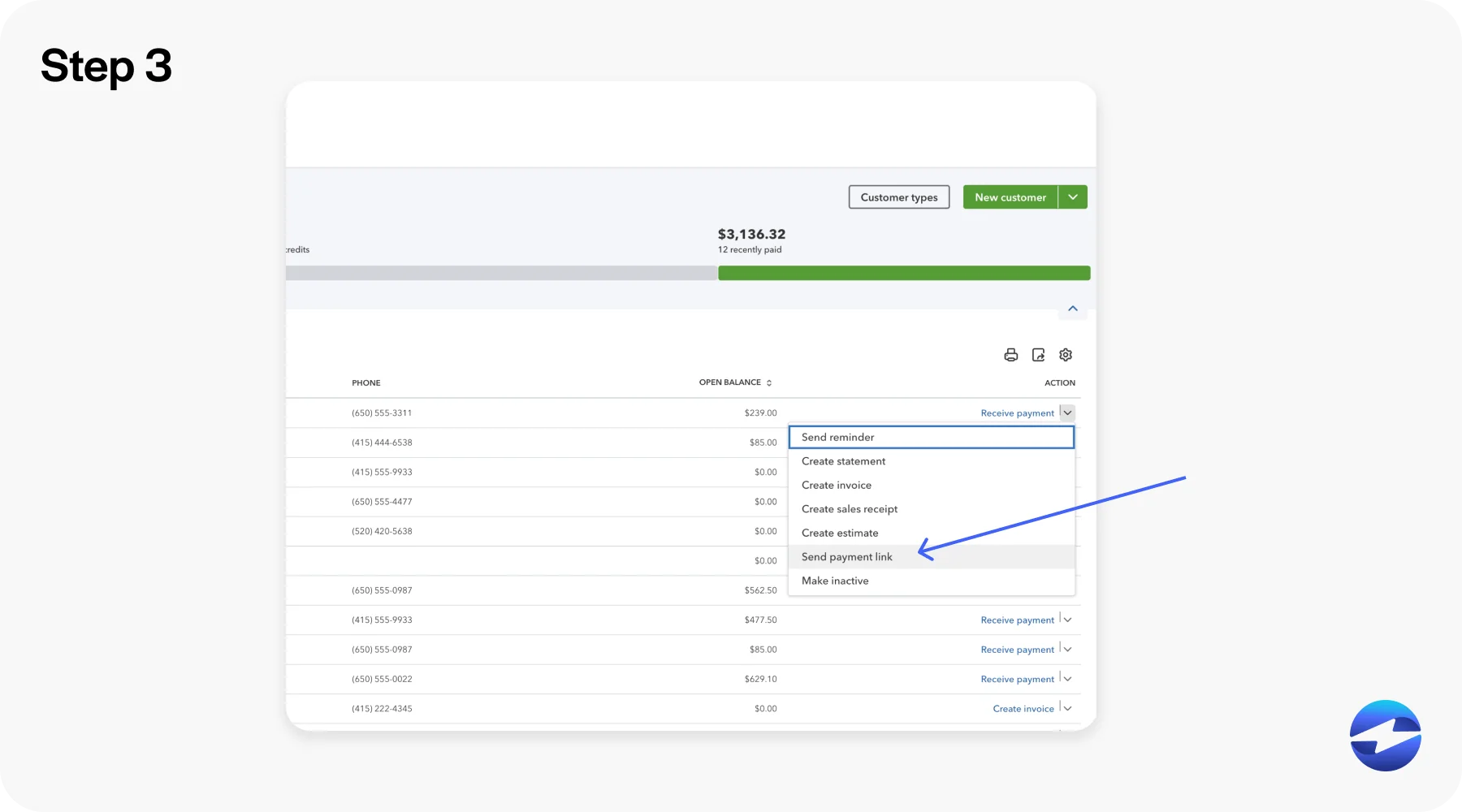Click phone number (650) 555-3311

tap(382, 413)
